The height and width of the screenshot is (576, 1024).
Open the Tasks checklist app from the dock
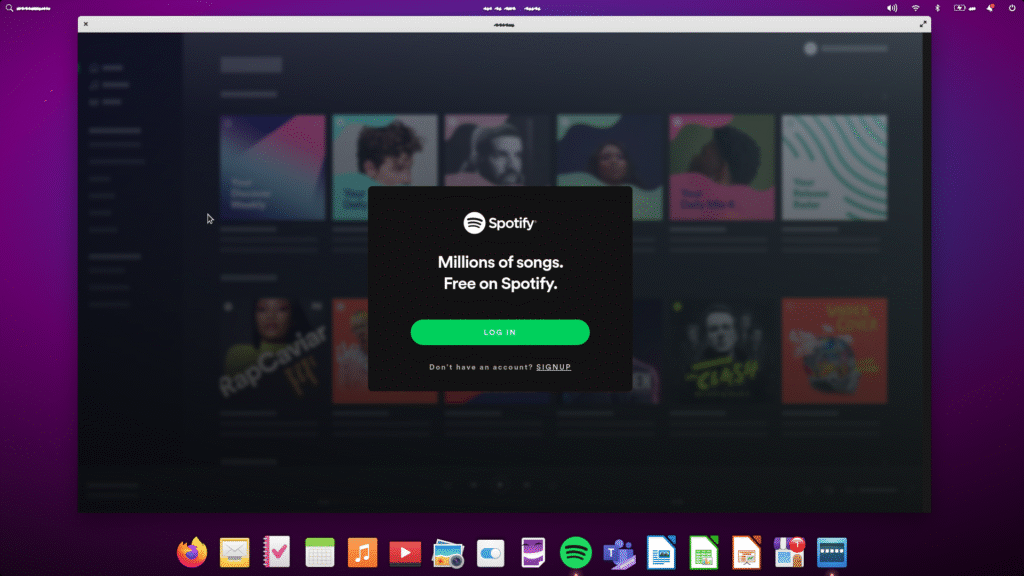(277, 552)
